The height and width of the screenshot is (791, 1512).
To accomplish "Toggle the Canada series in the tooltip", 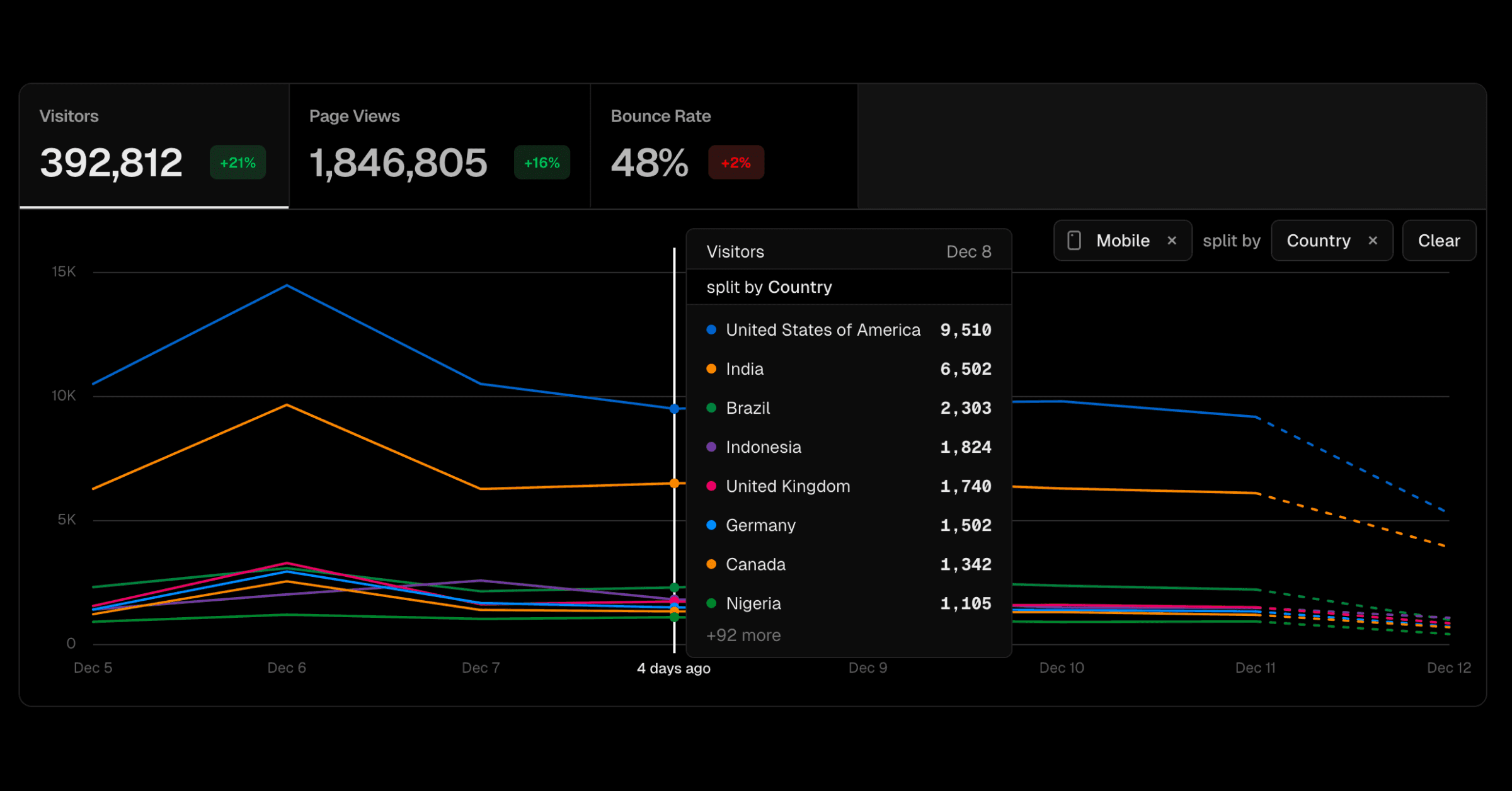I will coord(755,564).
